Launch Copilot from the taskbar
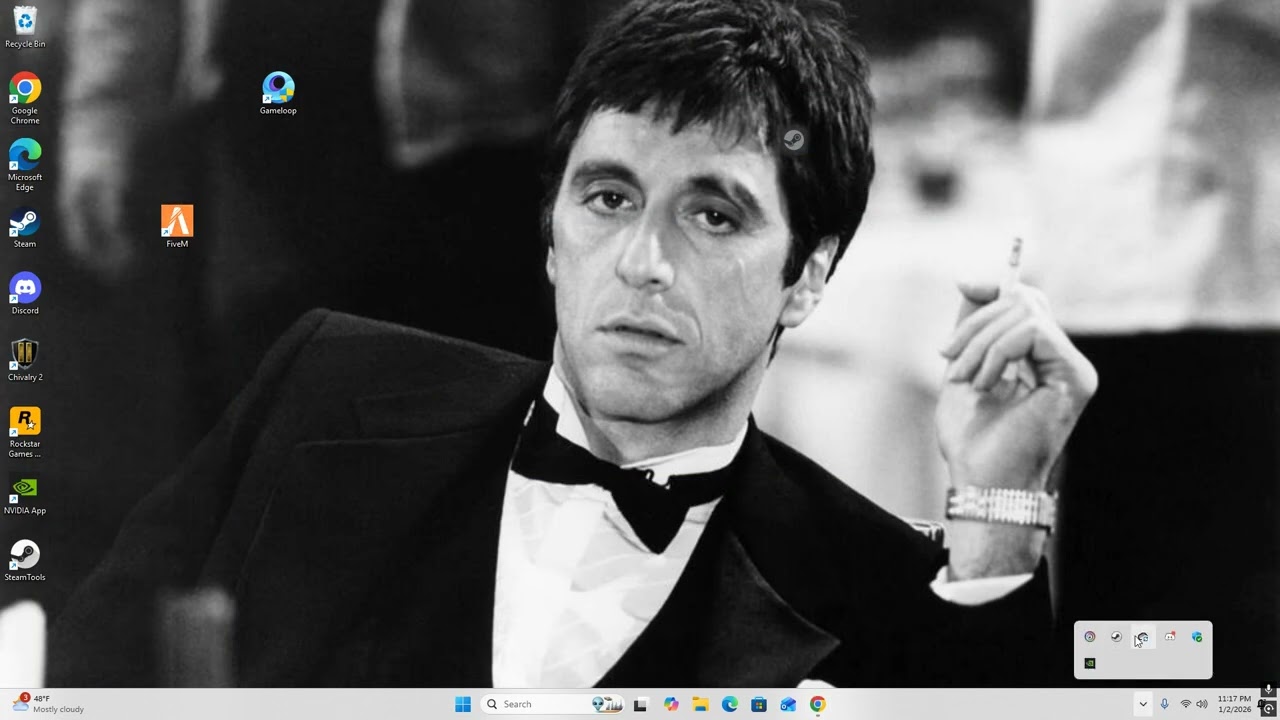This screenshot has width=1280, height=720. click(671, 704)
